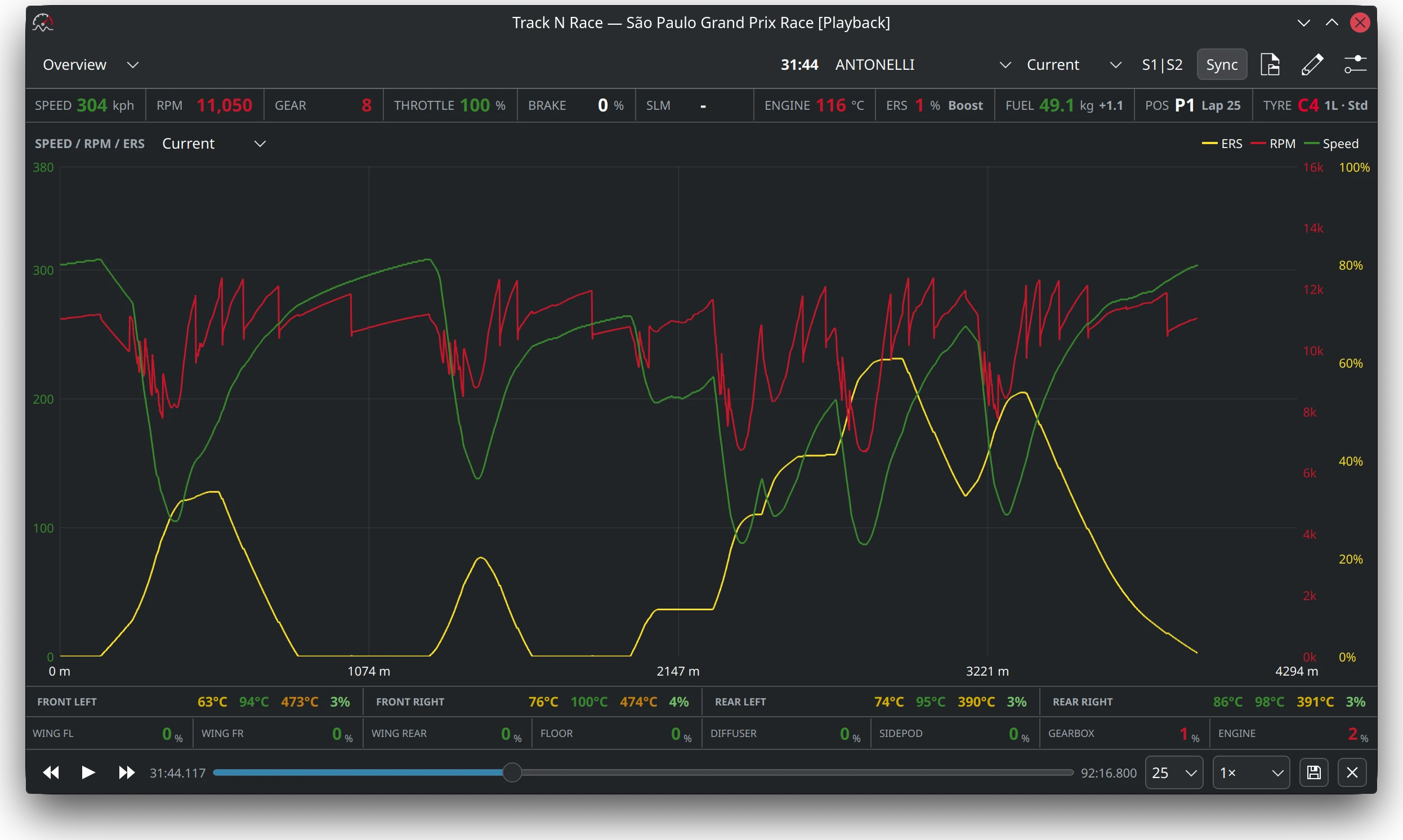Click the ENGINE 116 °C readout
This screenshot has height=840, width=1403.
(814, 105)
